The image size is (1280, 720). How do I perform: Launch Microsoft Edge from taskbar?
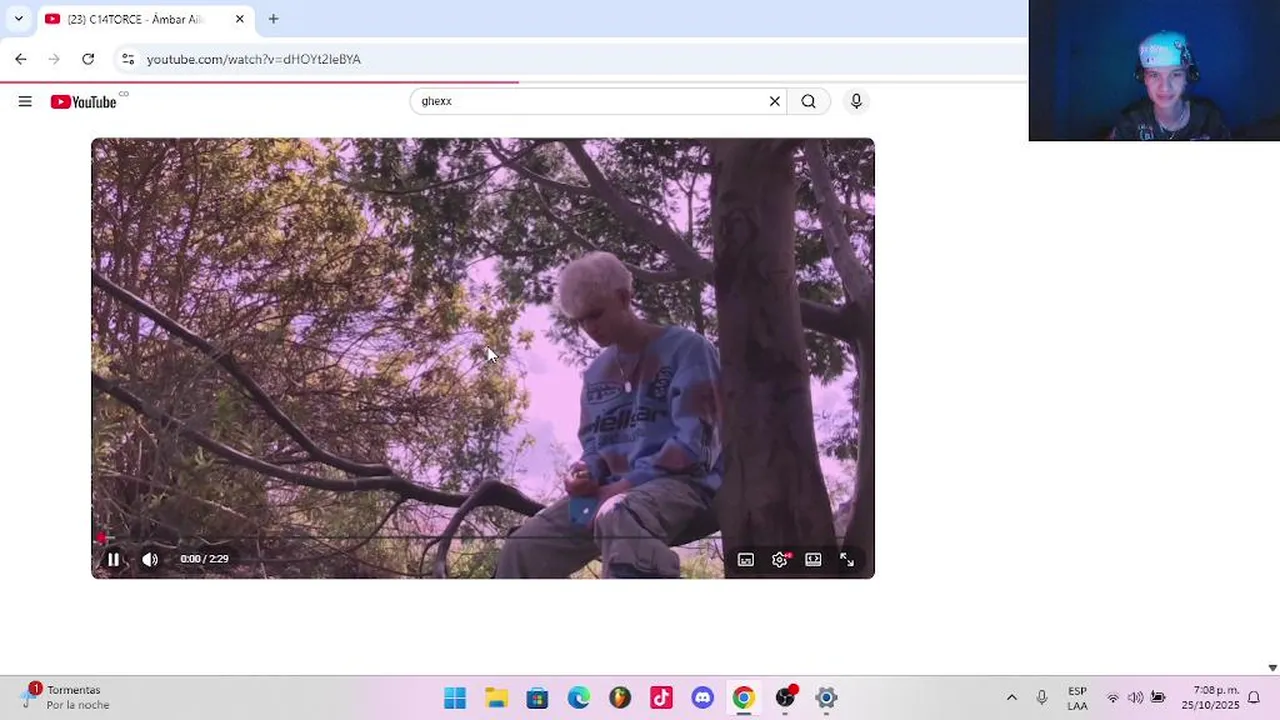tap(578, 697)
